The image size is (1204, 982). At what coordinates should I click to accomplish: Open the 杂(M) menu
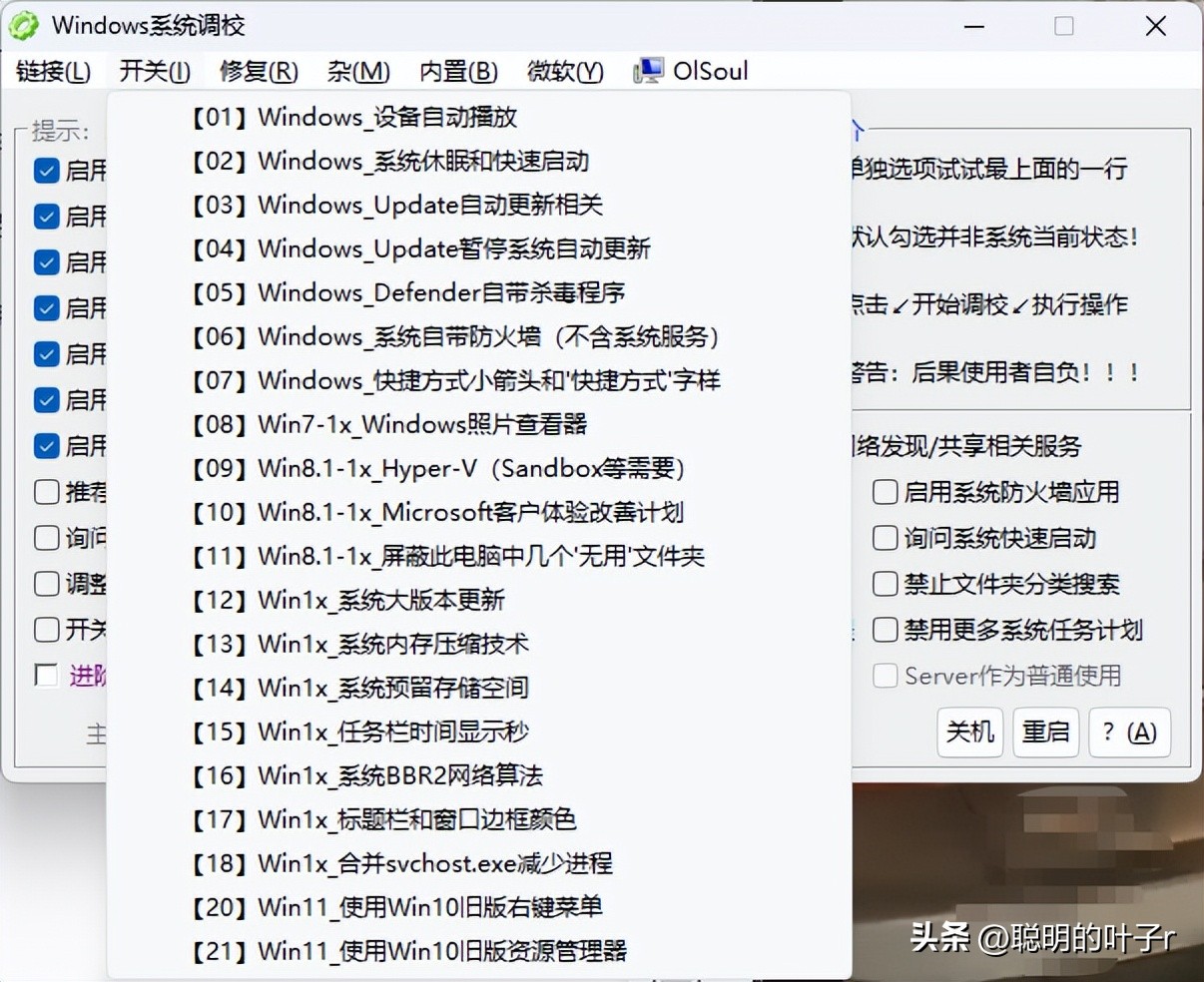point(356,71)
